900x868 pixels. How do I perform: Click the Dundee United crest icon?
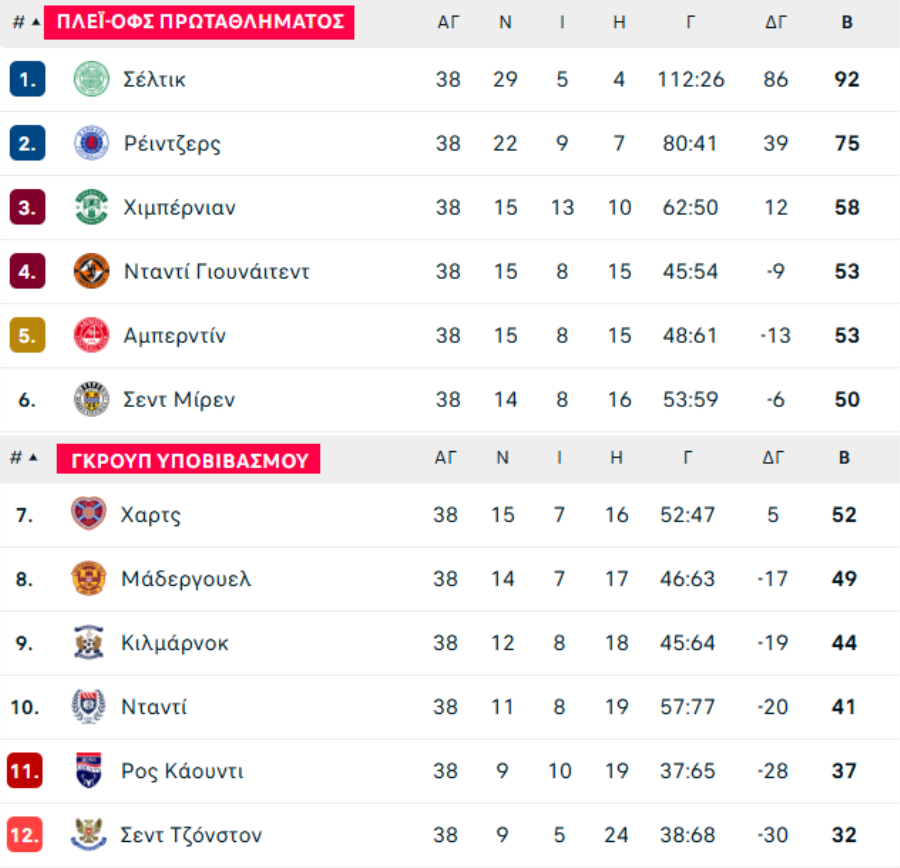[91, 271]
